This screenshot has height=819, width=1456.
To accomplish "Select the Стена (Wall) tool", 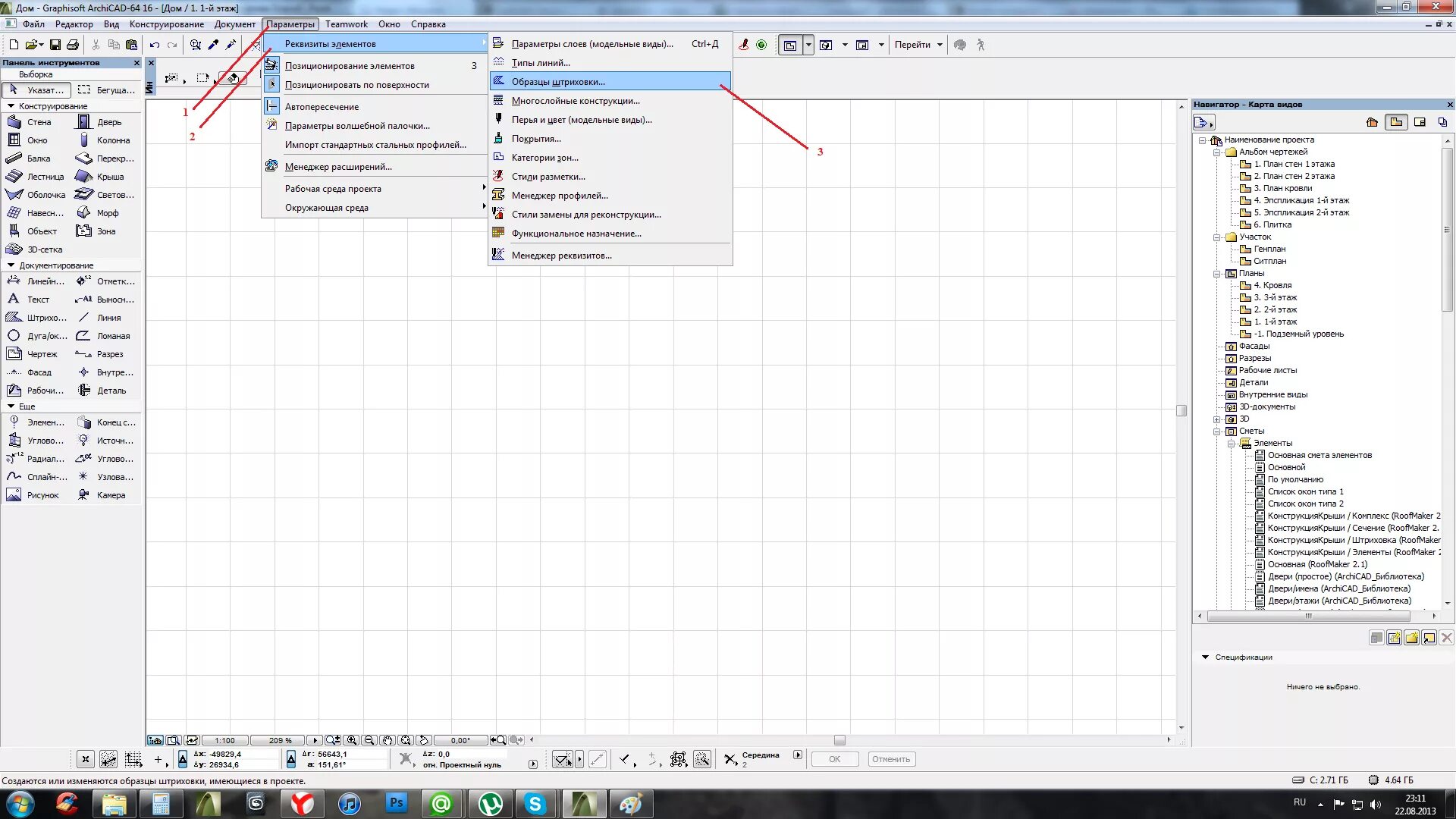I will [x=38, y=121].
